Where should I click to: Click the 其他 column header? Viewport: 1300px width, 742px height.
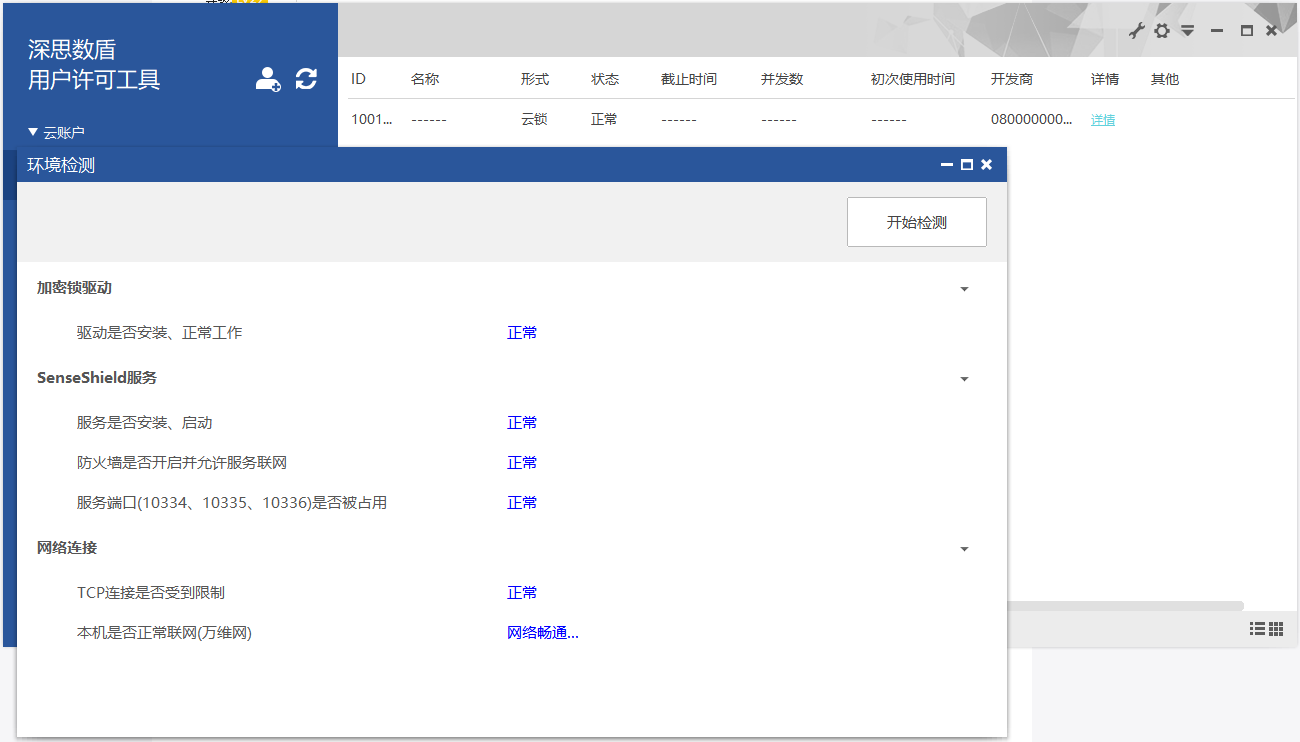(x=1165, y=79)
